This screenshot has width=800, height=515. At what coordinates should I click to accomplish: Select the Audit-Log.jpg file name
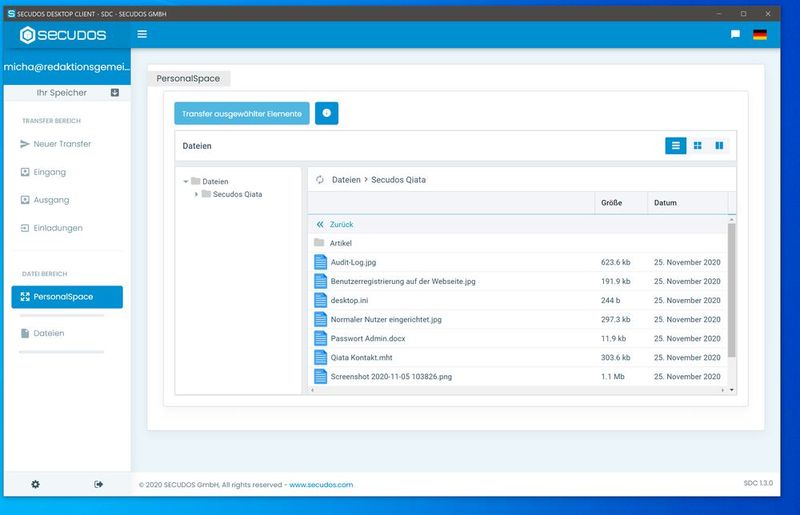353,262
